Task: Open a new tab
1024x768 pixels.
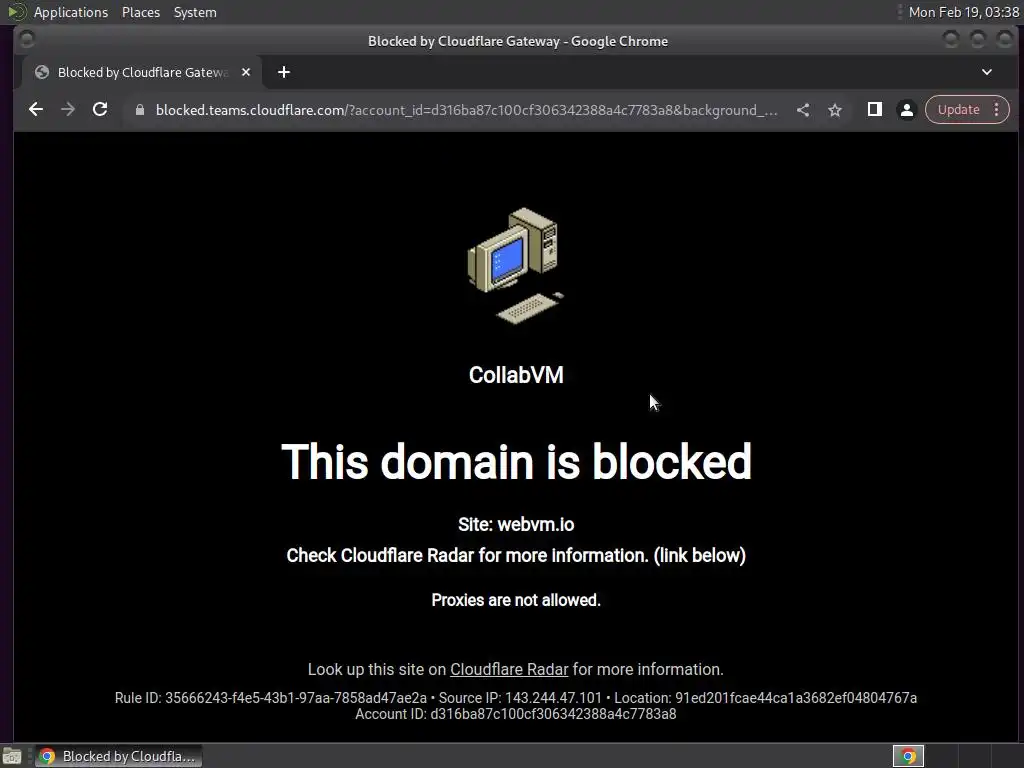Action: (x=283, y=72)
